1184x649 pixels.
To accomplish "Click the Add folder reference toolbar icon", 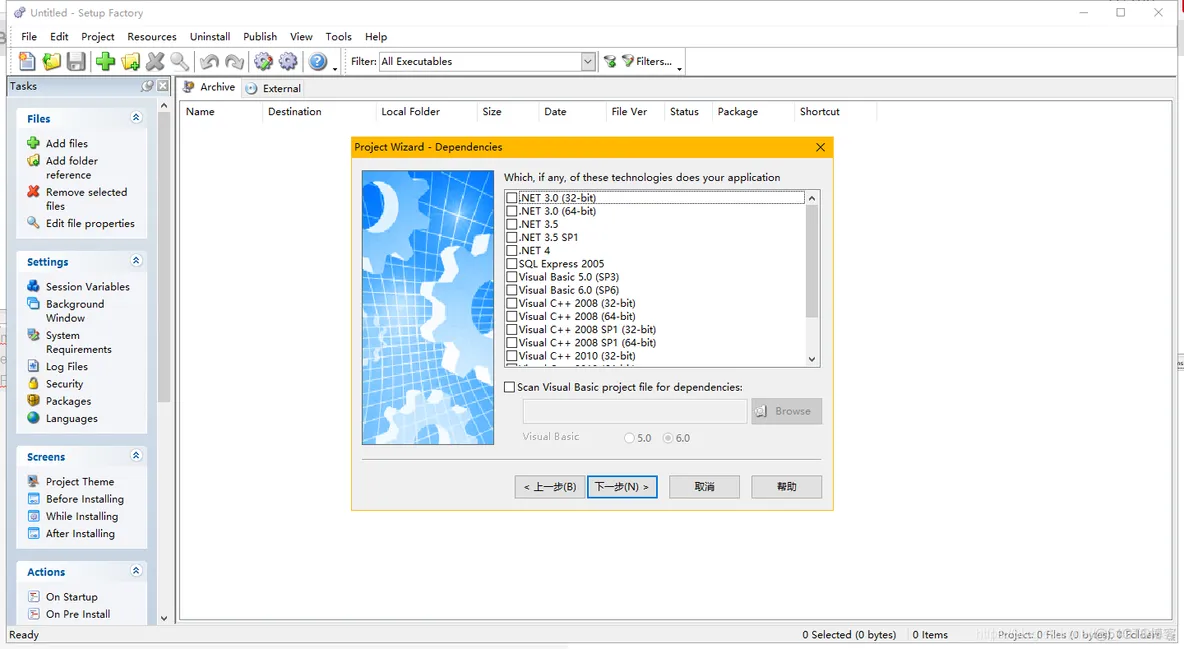I will pos(130,61).
